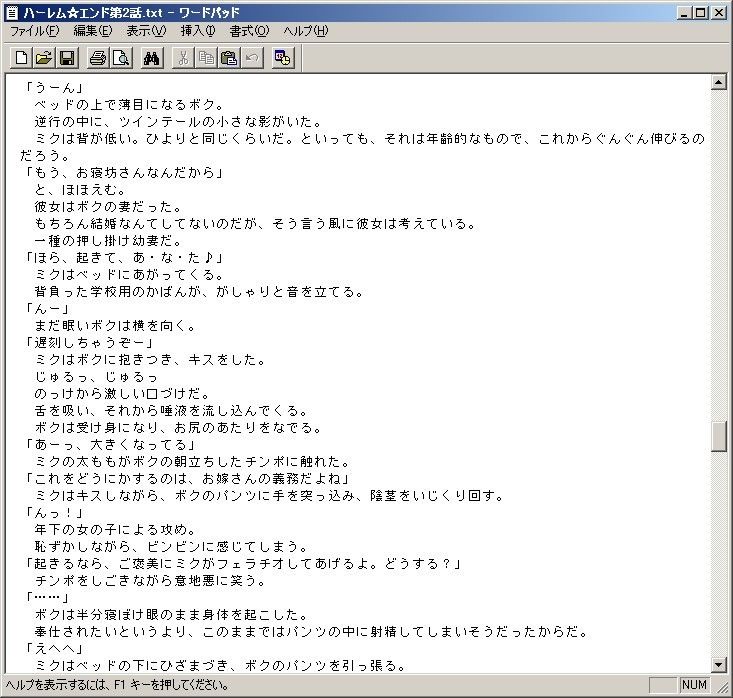Image resolution: width=733 pixels, height=698 pixels.
Task: Click the vertical scrollbar up arrow
Action: pos(719,83)
